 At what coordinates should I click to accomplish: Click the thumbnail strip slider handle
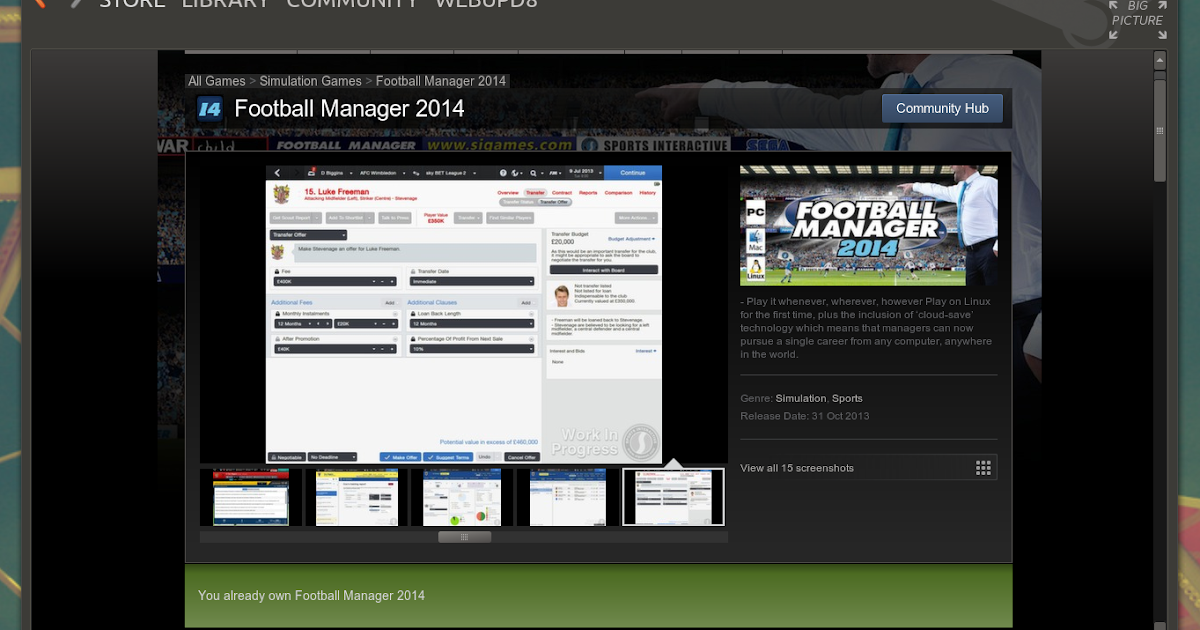point(463,536)
